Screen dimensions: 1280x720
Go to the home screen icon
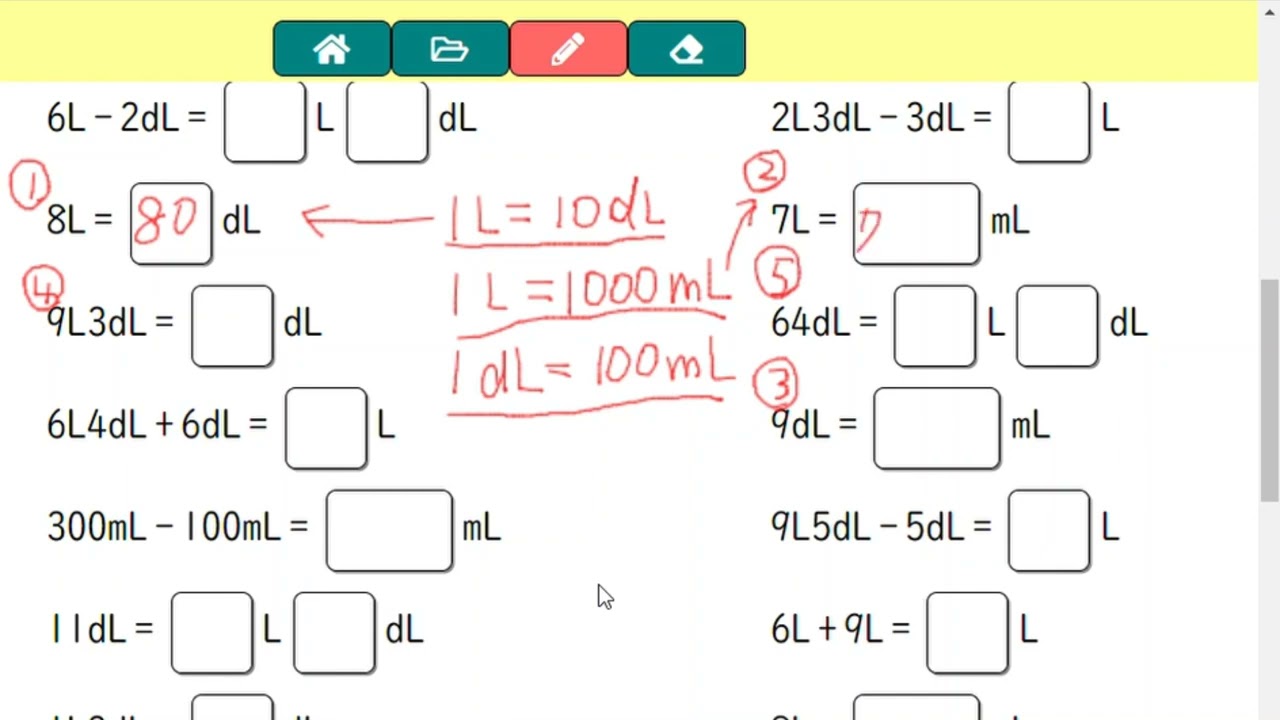pos(332,49)
